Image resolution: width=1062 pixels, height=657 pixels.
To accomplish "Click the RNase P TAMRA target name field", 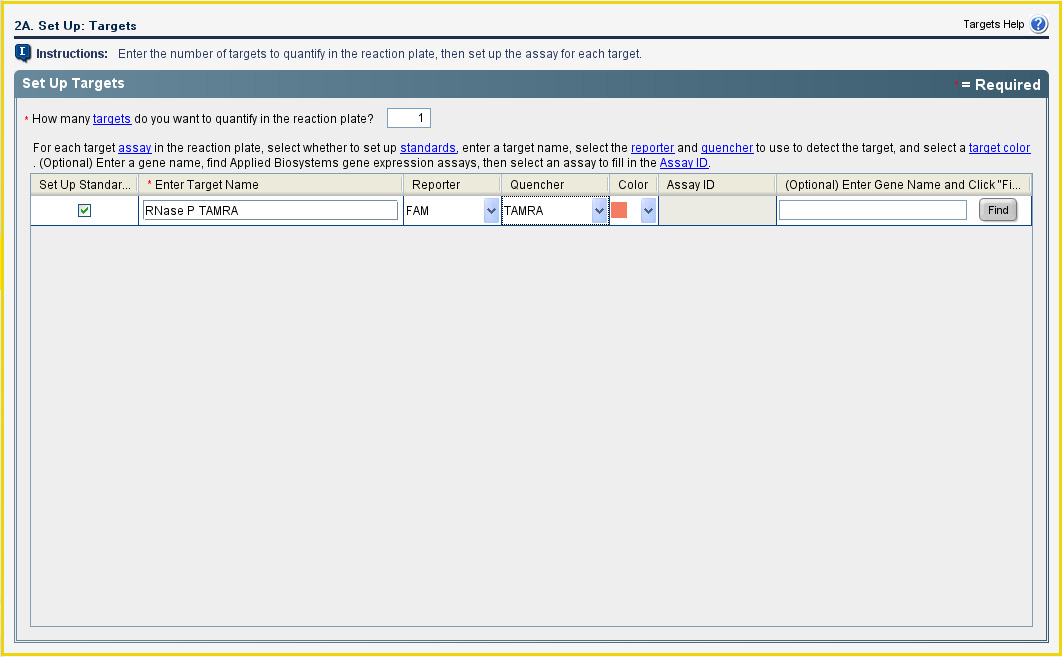I will pos(270,210).
